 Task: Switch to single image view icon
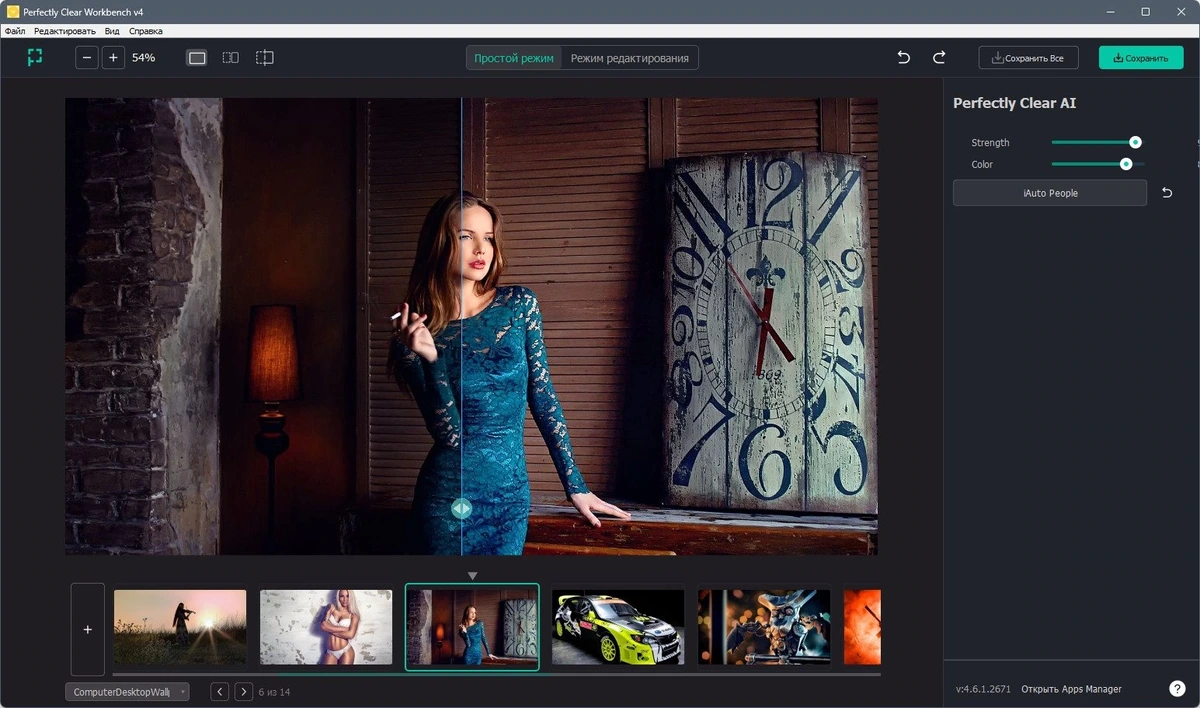(x=197, y=58)
